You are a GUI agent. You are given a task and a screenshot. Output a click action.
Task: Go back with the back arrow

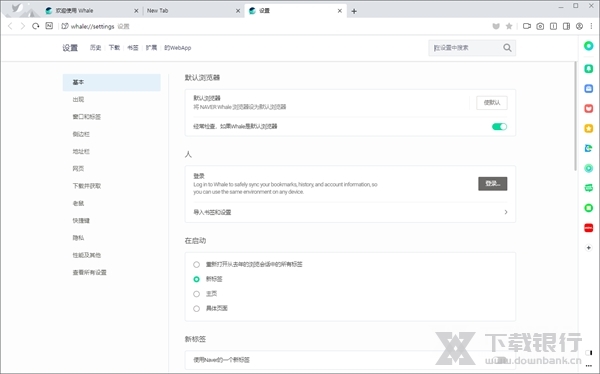click(x=10, y=26)
